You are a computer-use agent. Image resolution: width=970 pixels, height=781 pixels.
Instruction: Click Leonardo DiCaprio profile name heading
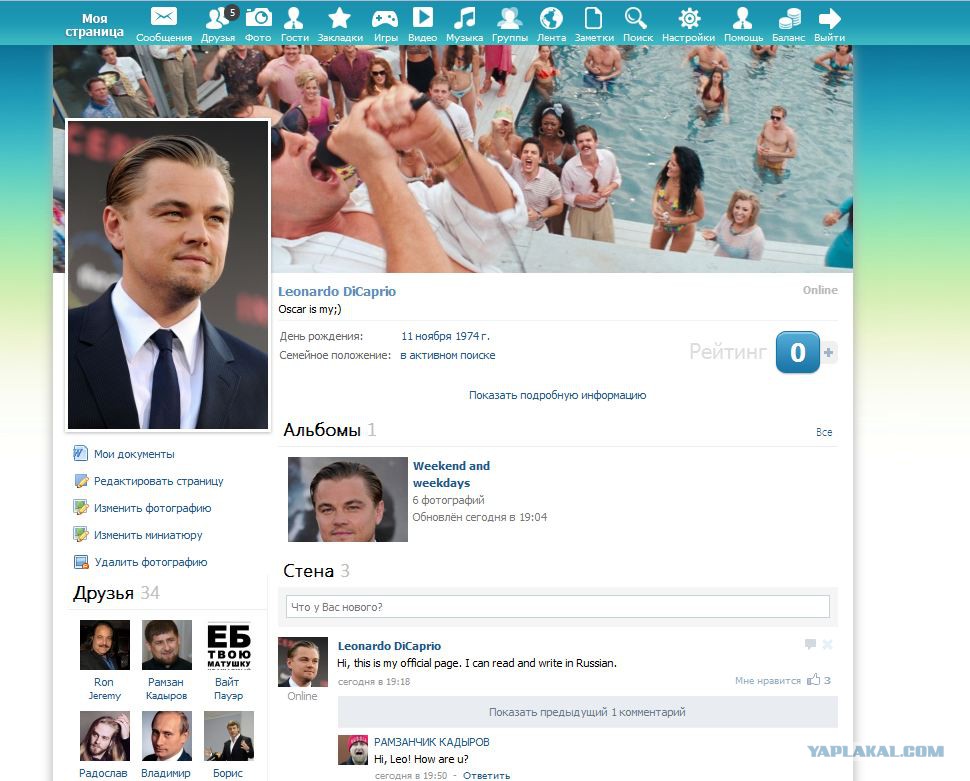pos(337,291)
